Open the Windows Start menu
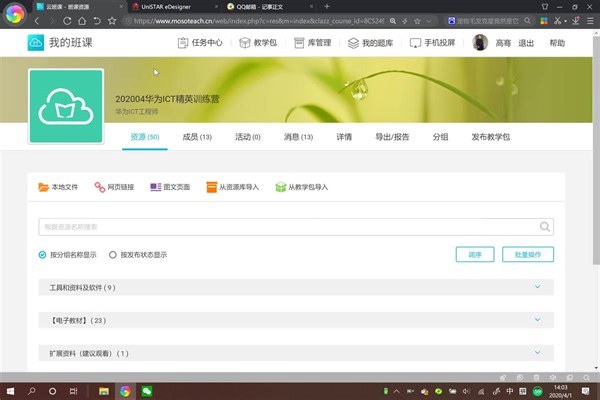The image size is (600, 400). [x=10, y=391]
